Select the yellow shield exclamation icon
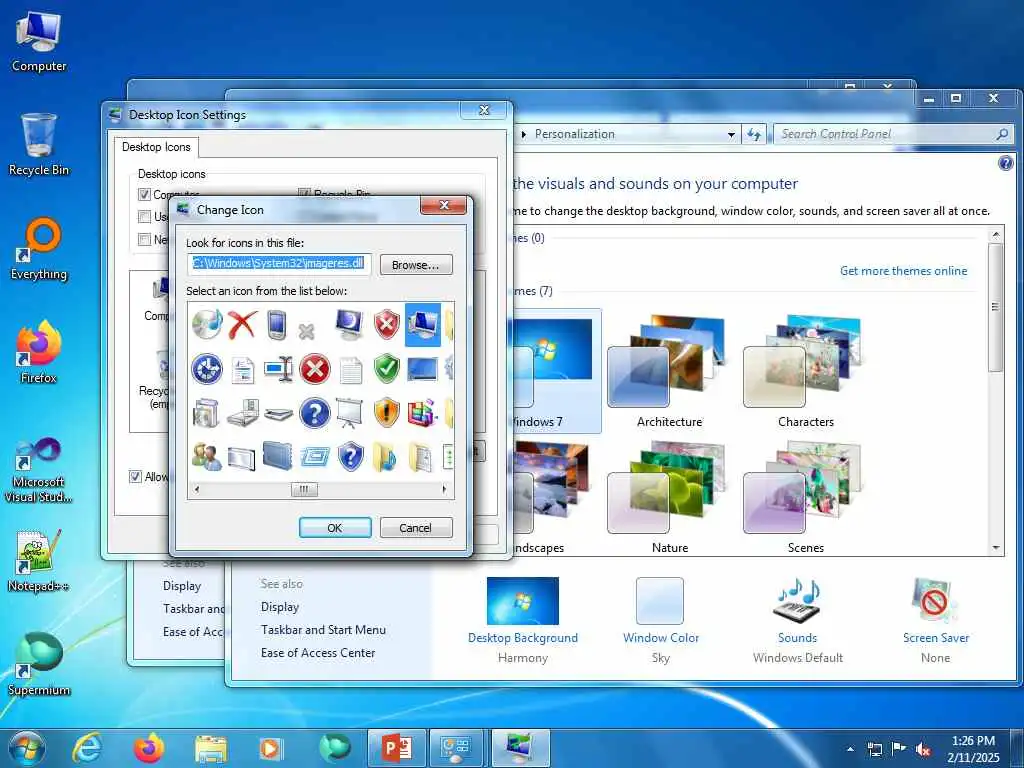 click(387, 413)
